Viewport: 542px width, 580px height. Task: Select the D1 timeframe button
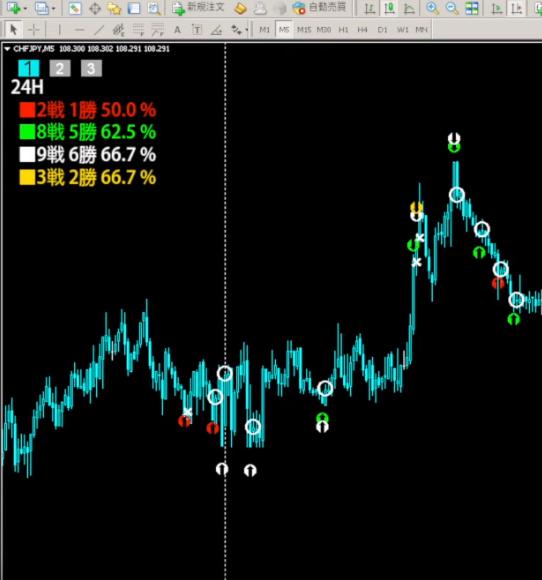tap(382, 30)
